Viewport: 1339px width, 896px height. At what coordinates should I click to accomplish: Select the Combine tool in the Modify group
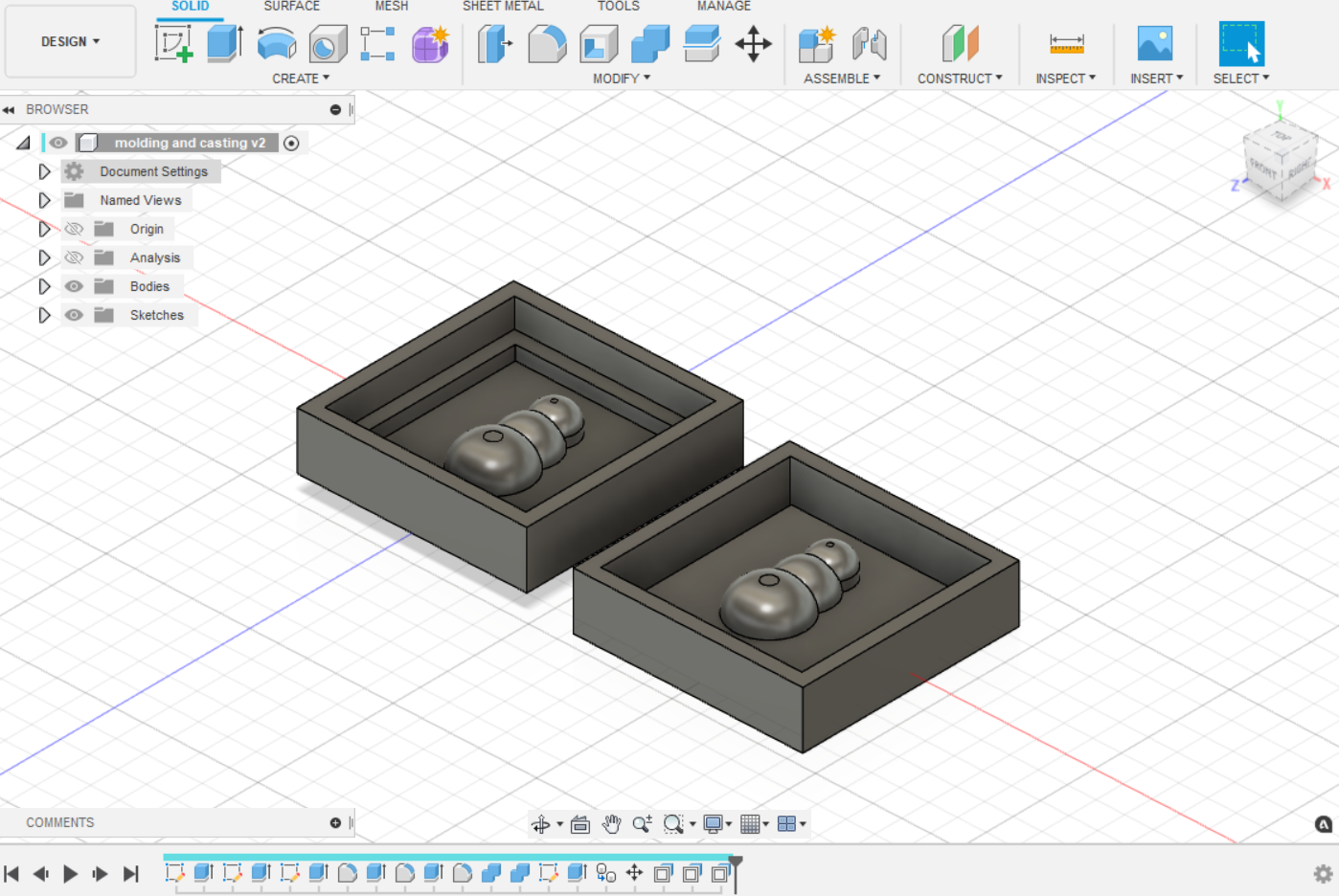[x=650, y=44]
